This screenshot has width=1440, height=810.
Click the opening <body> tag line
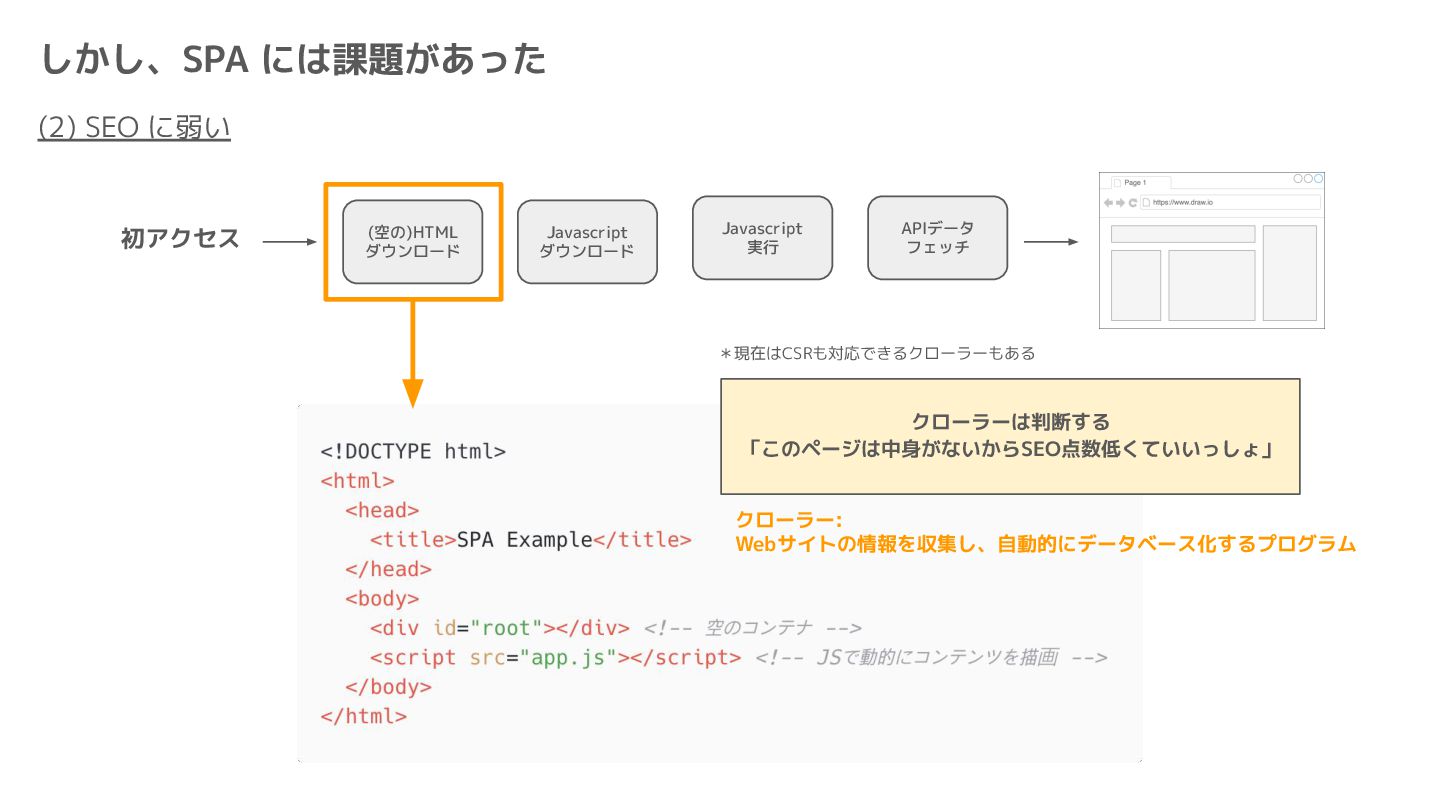coord(382,599)
